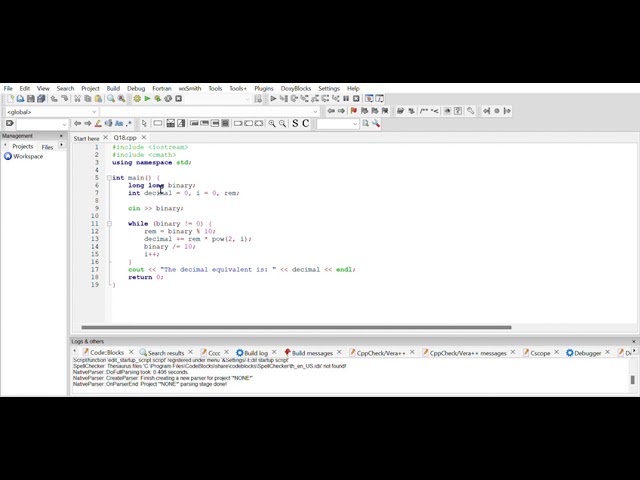
Task: Click the Break debugger pause icon
Action: [x=346, y=99]
